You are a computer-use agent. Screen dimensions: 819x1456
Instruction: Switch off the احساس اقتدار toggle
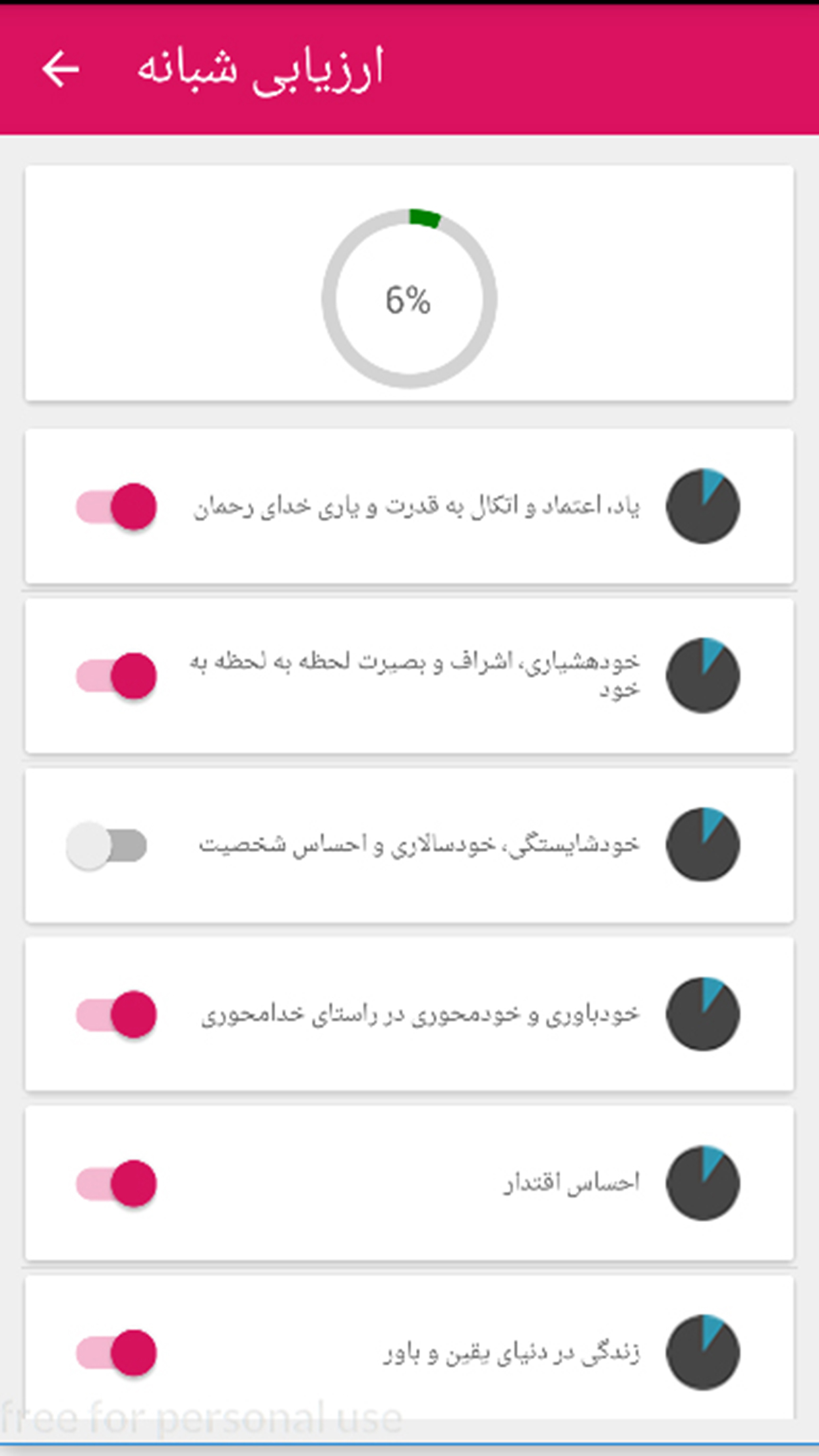116,1184
